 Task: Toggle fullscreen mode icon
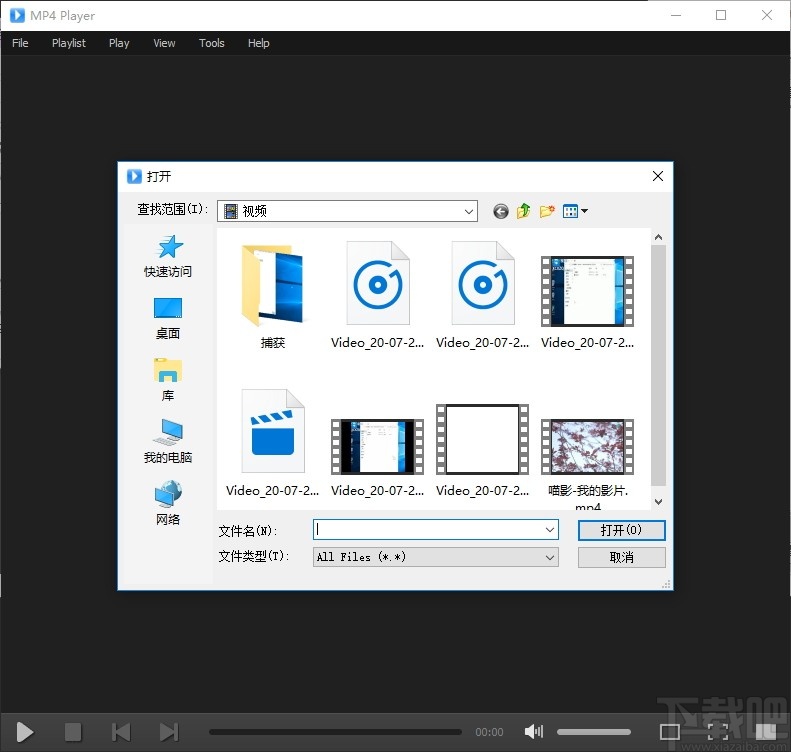point(717,731)
